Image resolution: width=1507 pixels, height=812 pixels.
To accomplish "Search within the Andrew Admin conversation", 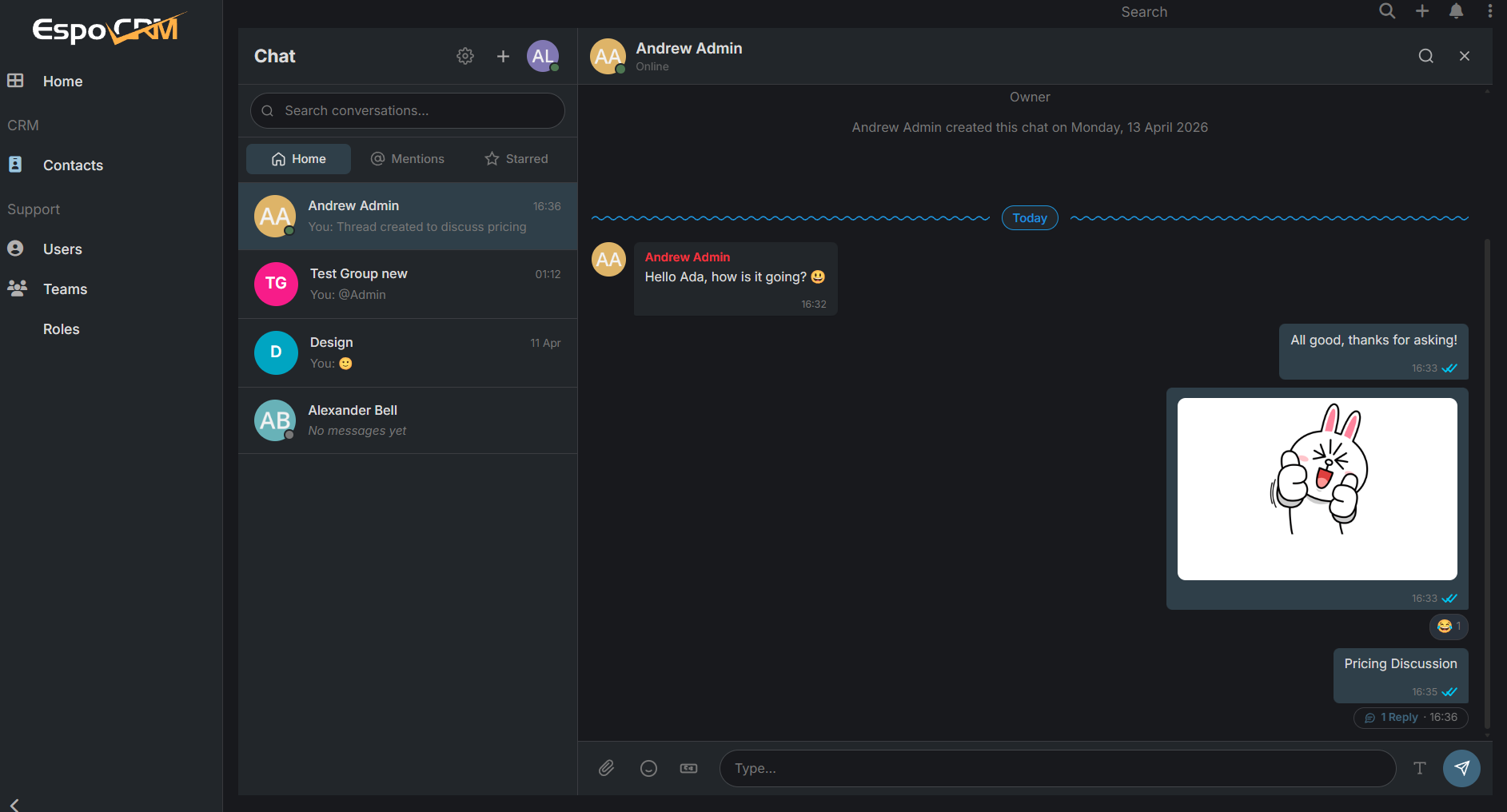I will (x=1425, y=56).
